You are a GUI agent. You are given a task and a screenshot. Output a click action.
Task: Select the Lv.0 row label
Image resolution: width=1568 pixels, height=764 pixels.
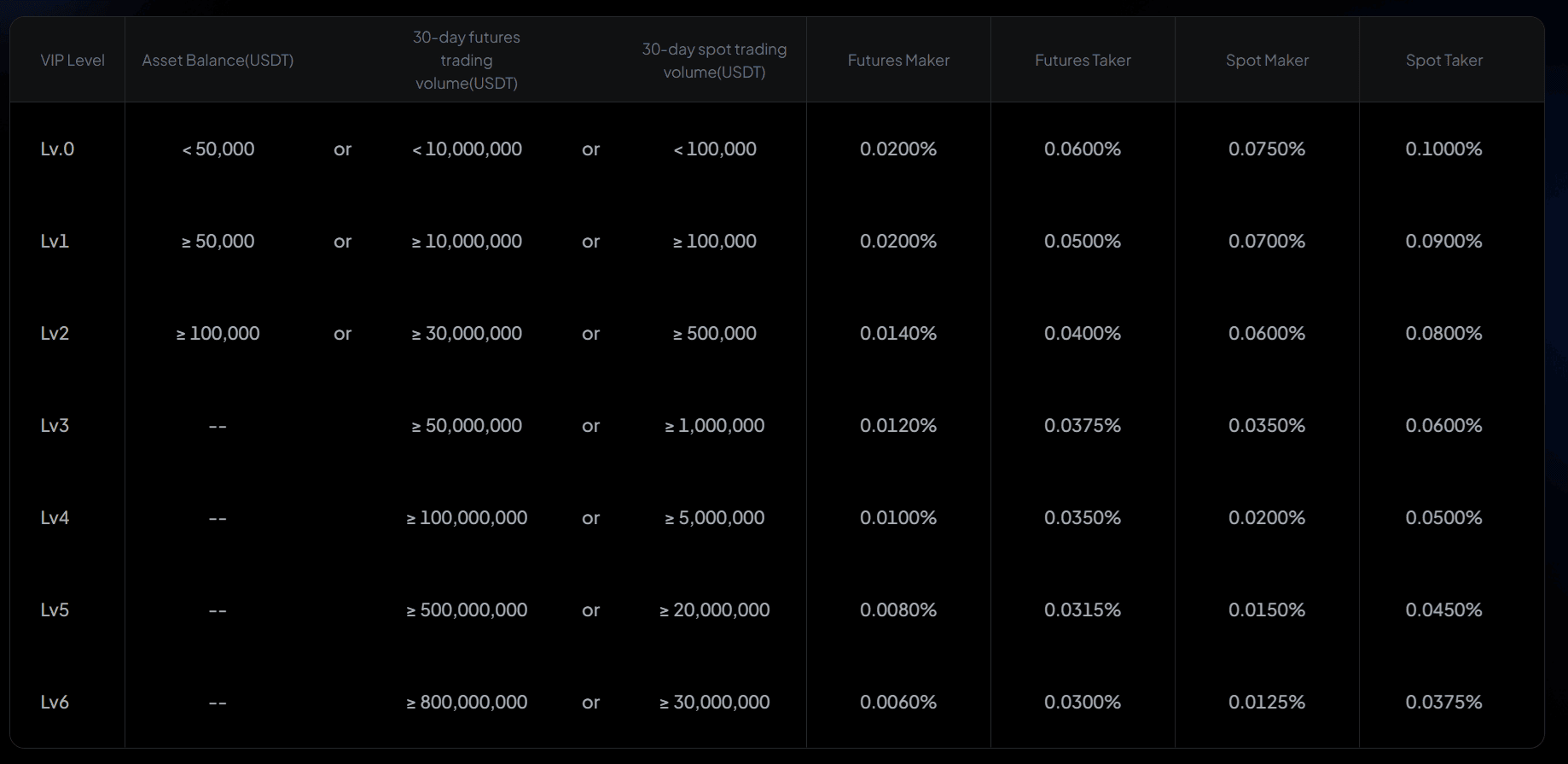tap(57, 149)
